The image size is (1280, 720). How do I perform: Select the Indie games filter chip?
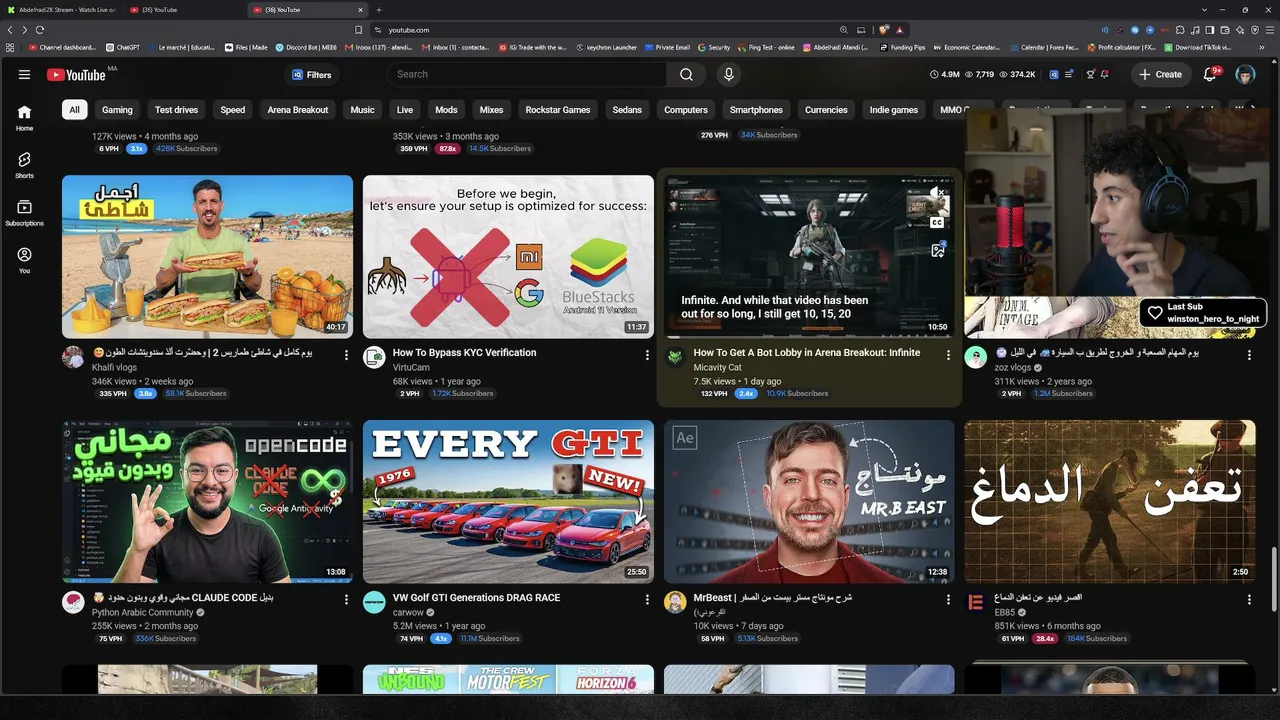(x=894, y=110)
